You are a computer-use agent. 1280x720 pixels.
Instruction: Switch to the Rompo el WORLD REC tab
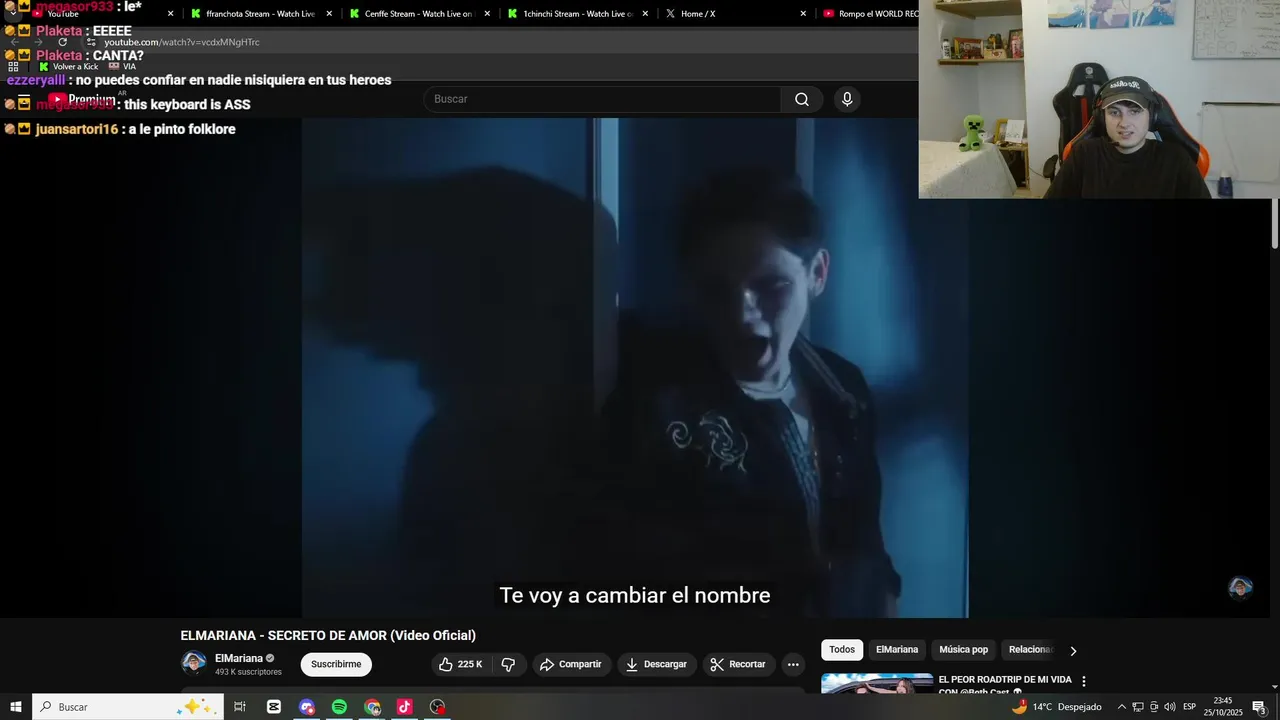[868, 14]
